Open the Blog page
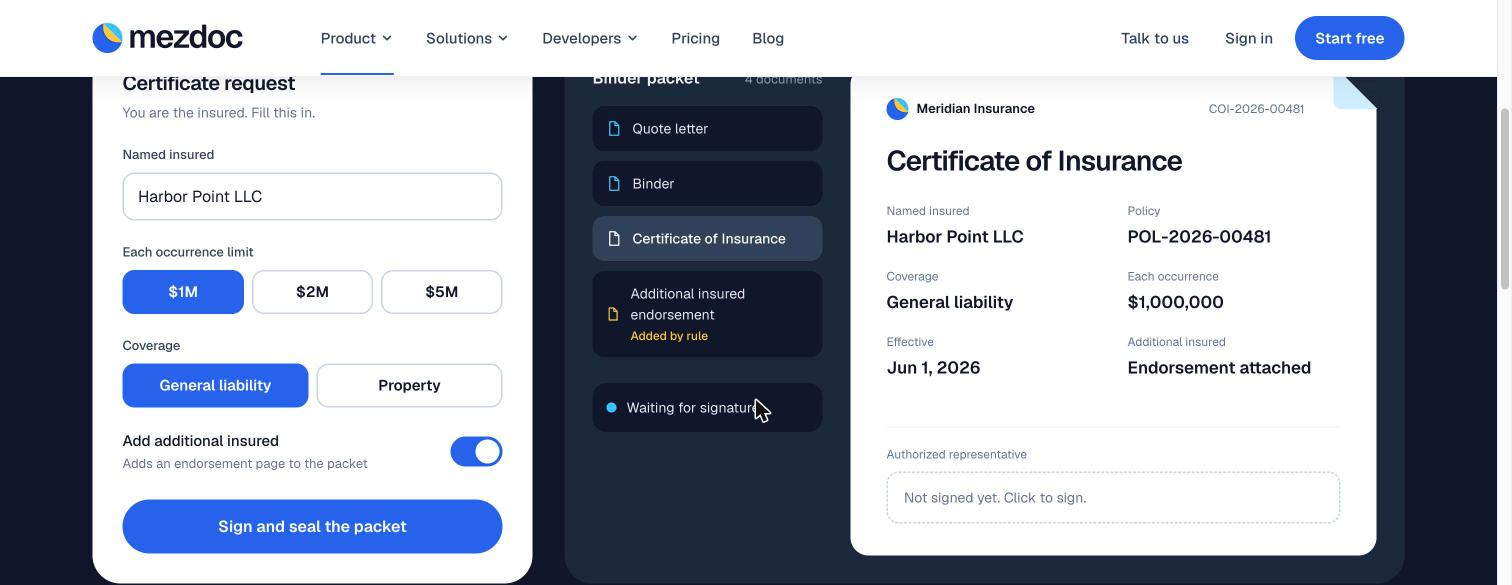 768,38
